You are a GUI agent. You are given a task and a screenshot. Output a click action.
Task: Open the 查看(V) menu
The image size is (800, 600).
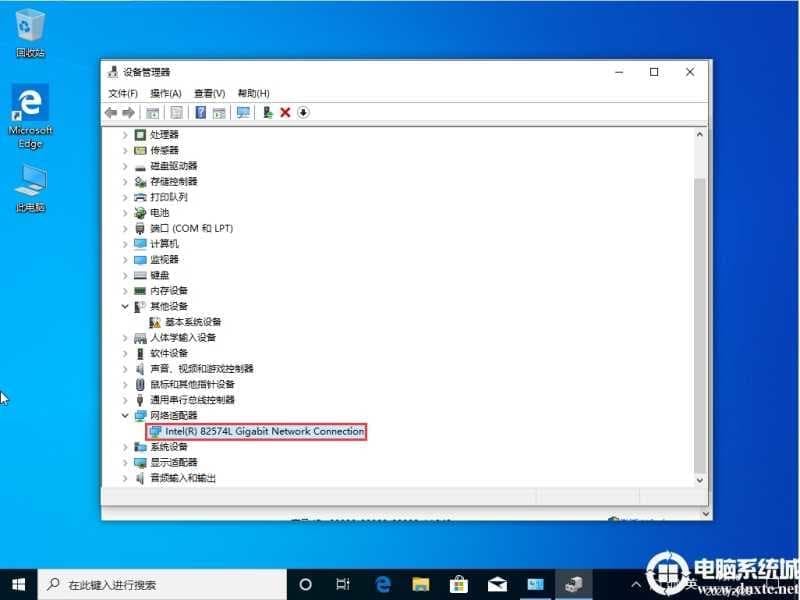tap(210, 93)
